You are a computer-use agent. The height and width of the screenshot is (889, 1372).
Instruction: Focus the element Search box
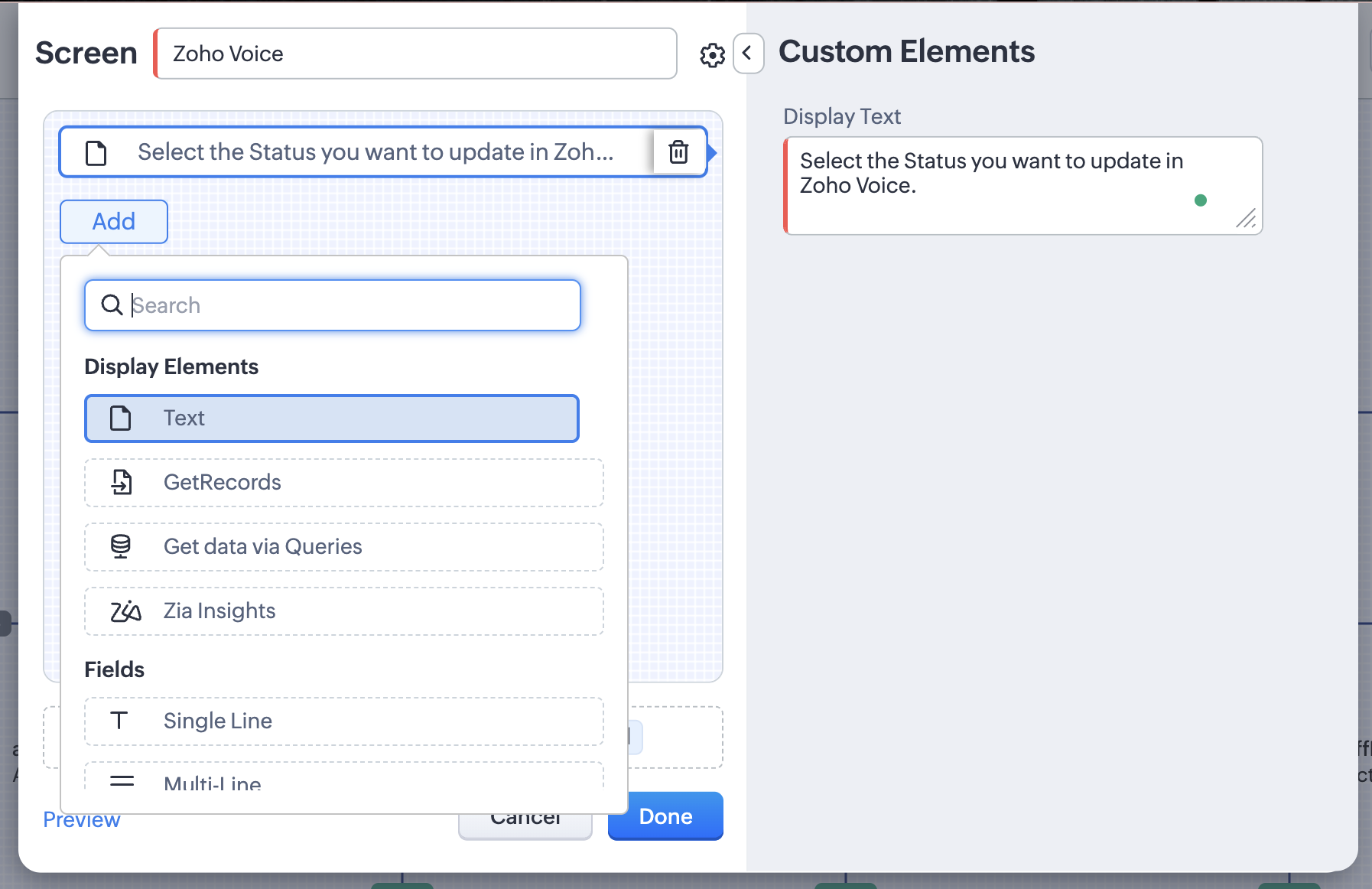[352, 305]
